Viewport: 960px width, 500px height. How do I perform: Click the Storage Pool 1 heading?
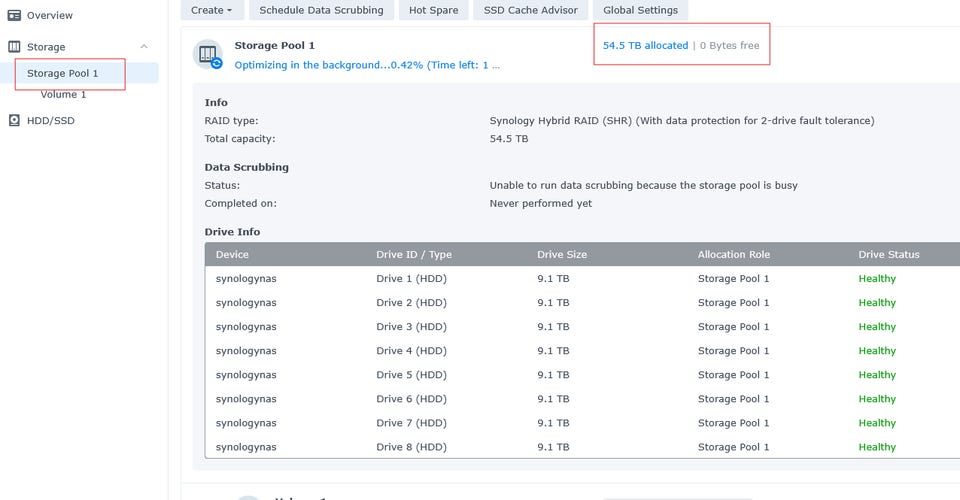point(274,45)
